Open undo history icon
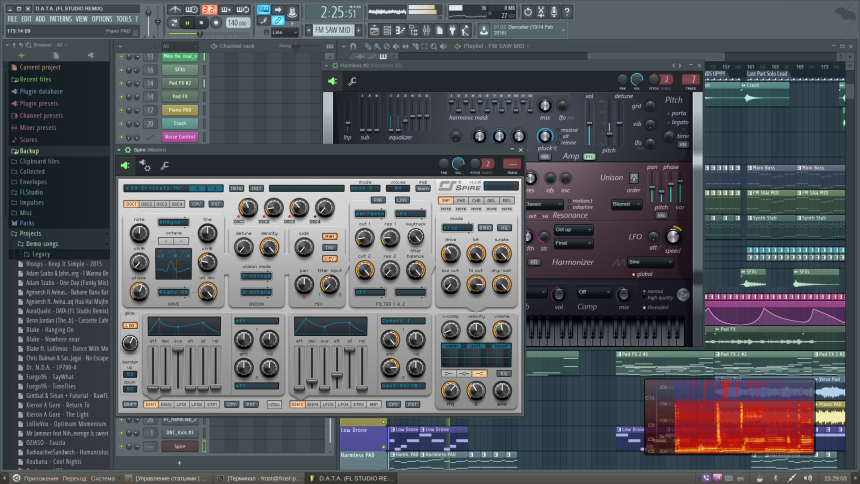Viewport: 860px width, 484px height. pos(527,11)
